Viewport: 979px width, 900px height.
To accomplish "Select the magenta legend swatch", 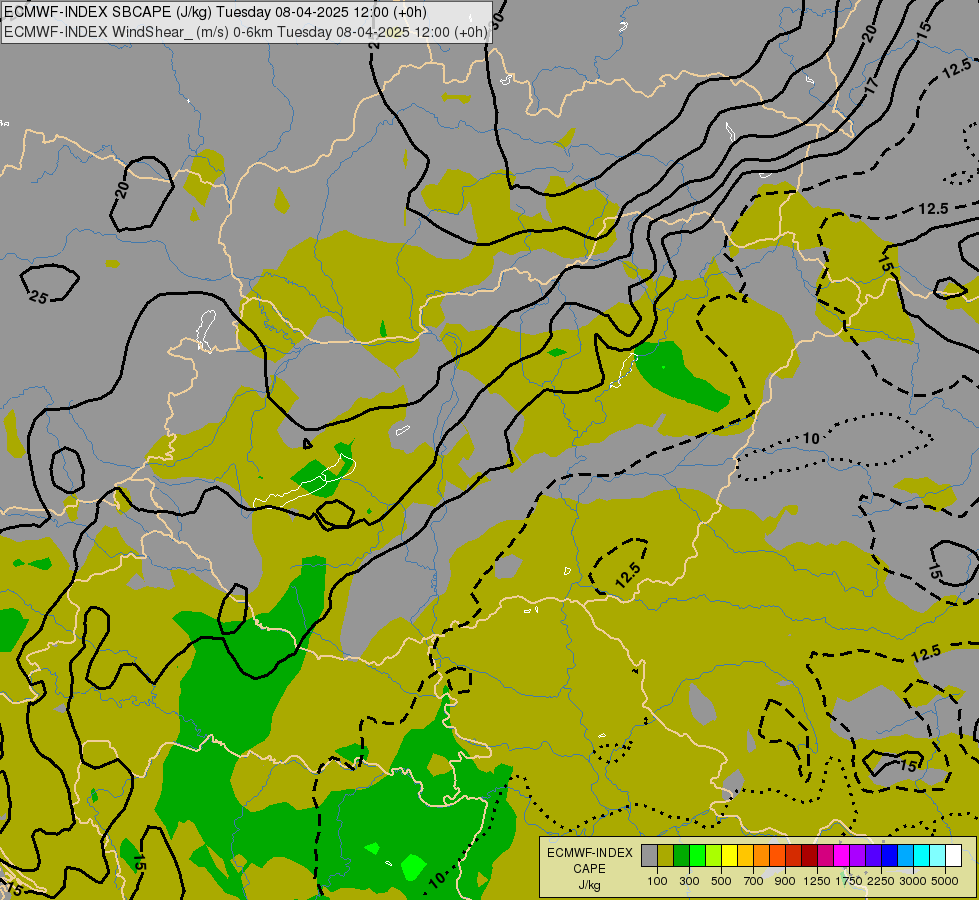I will click(842, 855).
